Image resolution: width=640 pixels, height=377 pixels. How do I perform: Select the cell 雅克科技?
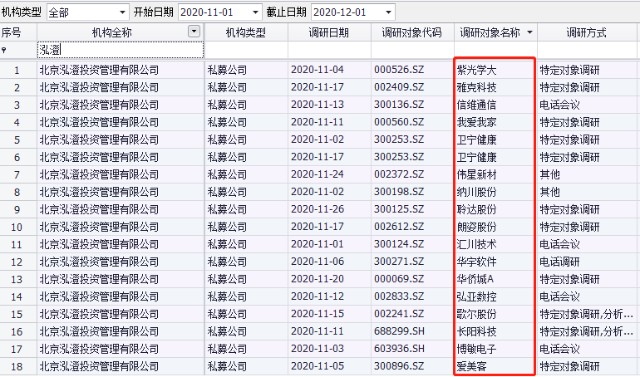(476, 87)
